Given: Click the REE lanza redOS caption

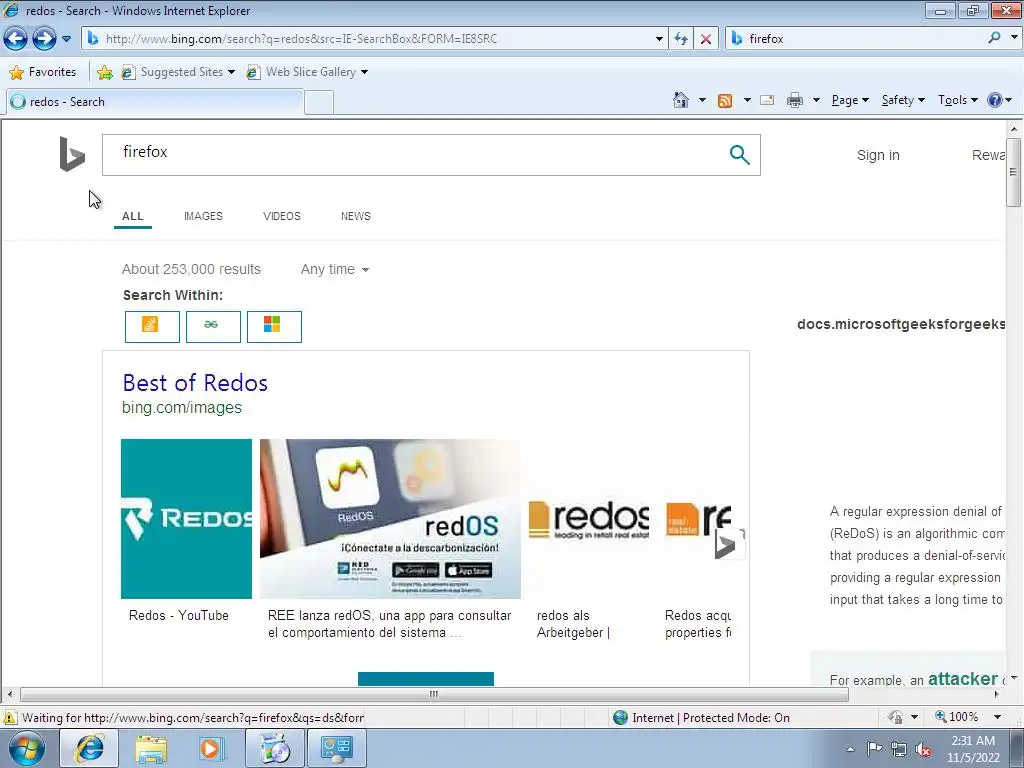Looking at the screenshot, I should [389, 624].
